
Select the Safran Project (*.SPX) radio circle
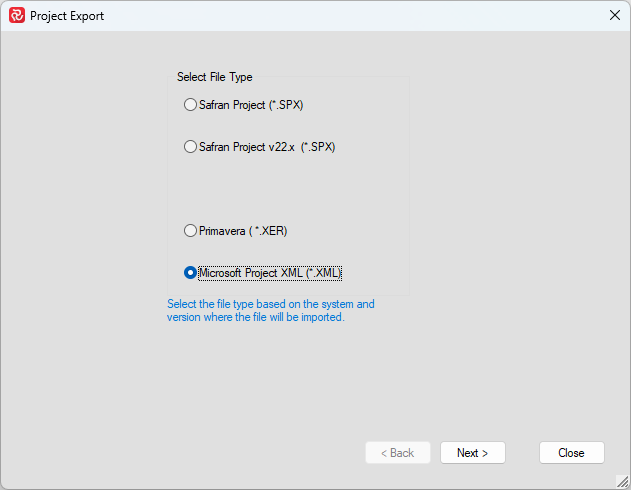190,105
